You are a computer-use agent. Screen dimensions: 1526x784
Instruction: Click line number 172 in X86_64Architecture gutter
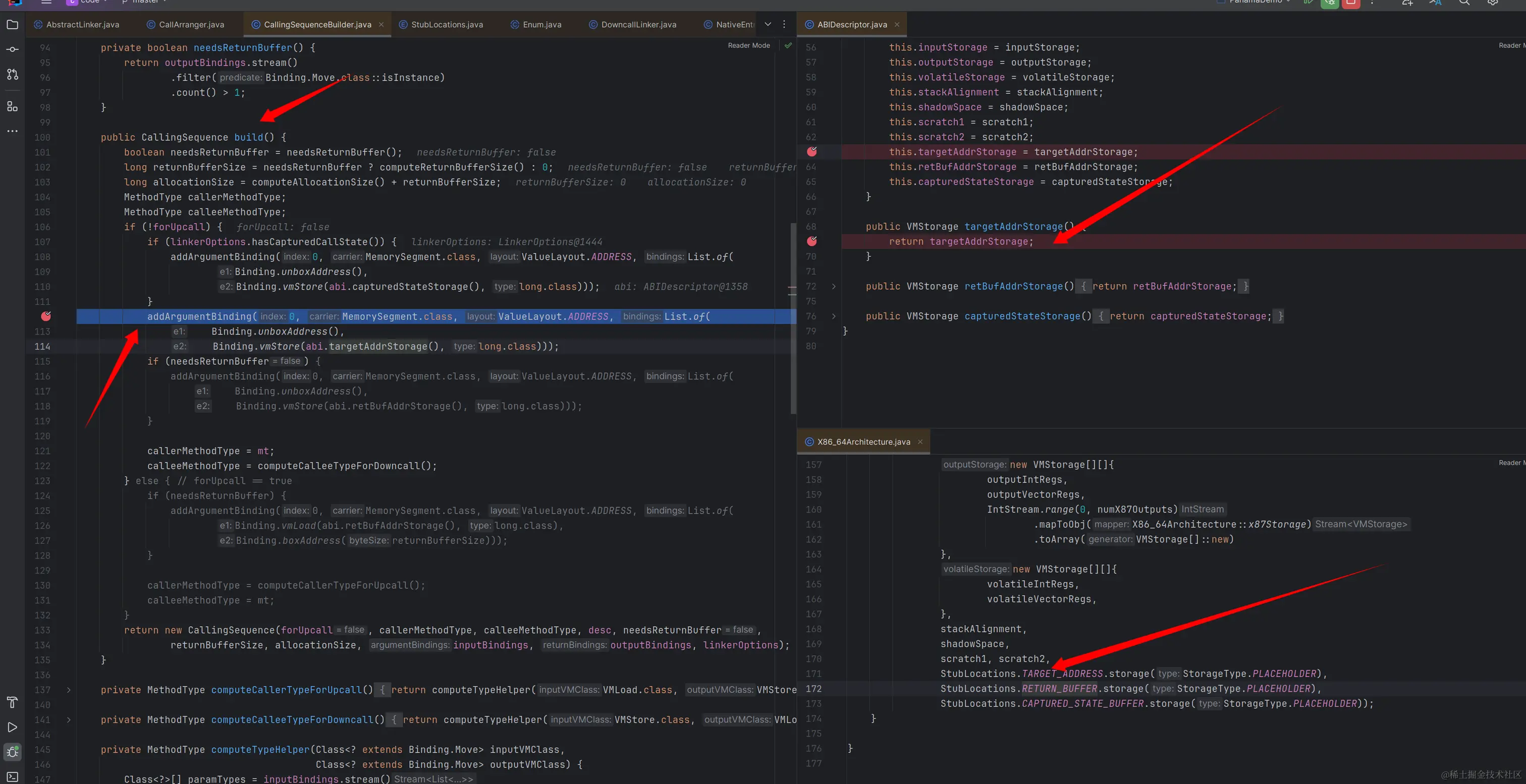click(813, 689)
